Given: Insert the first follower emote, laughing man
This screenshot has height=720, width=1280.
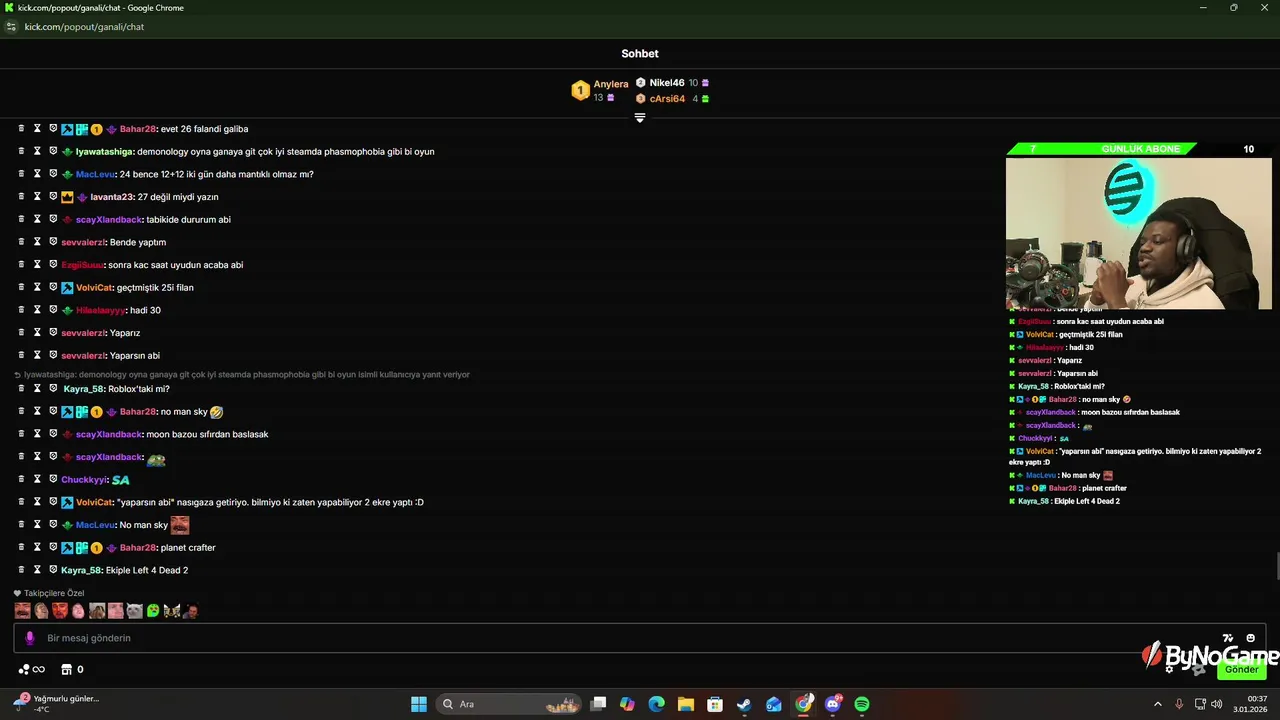Looking at the screenshot, I should 22,611.
